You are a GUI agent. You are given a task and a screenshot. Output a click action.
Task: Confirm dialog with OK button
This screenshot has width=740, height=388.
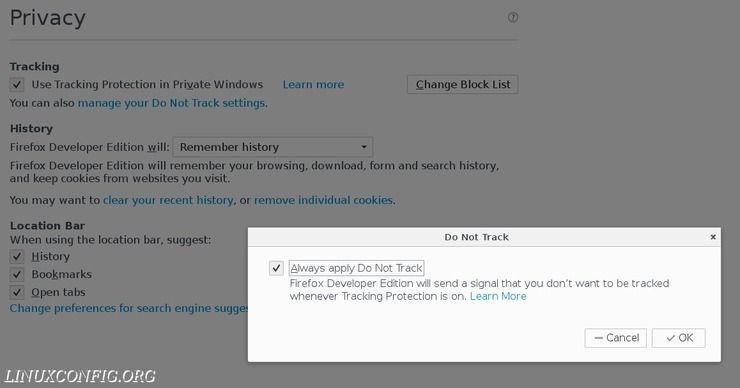tap(678, 338)
